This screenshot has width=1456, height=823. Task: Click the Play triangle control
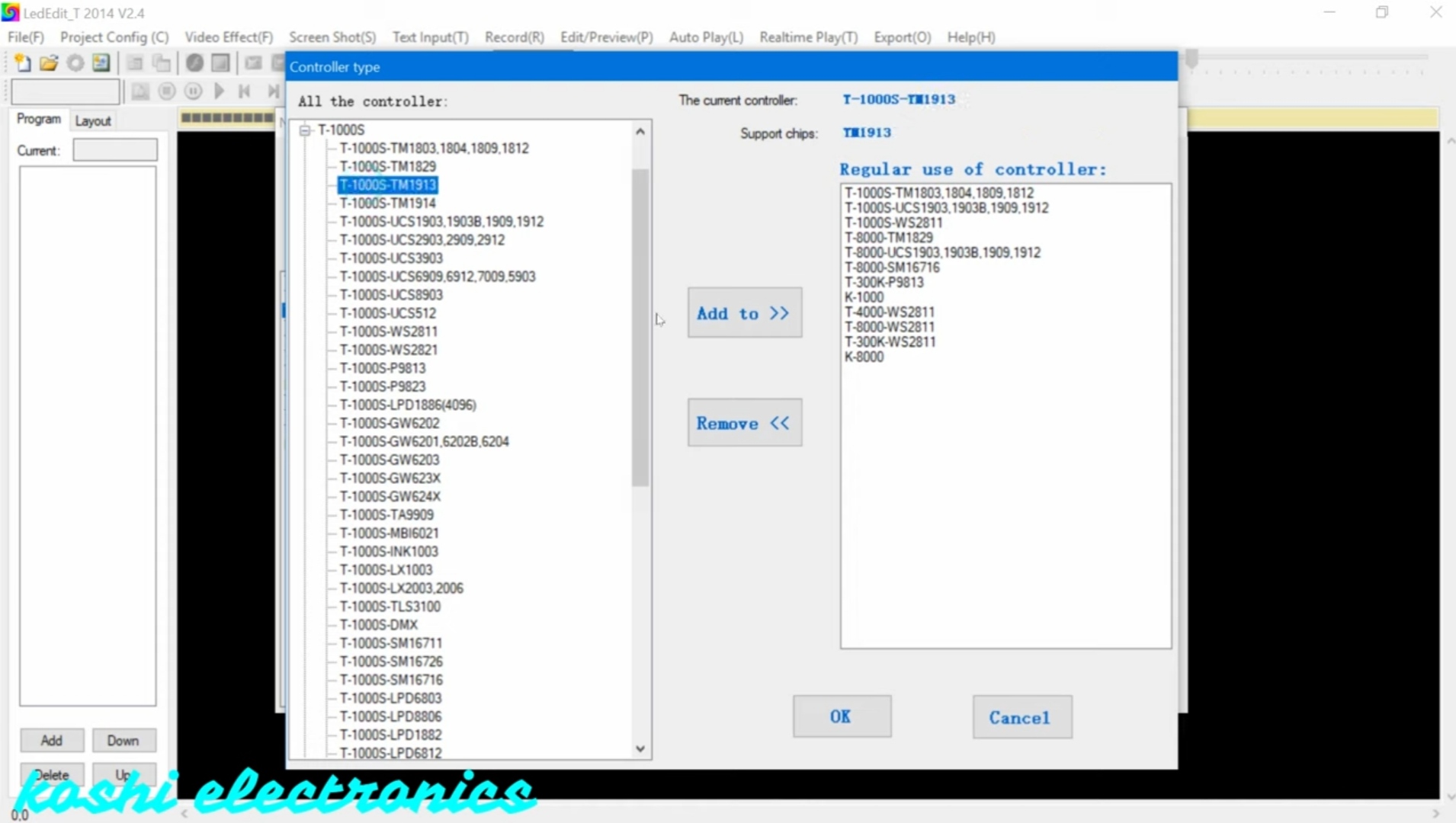220,91
